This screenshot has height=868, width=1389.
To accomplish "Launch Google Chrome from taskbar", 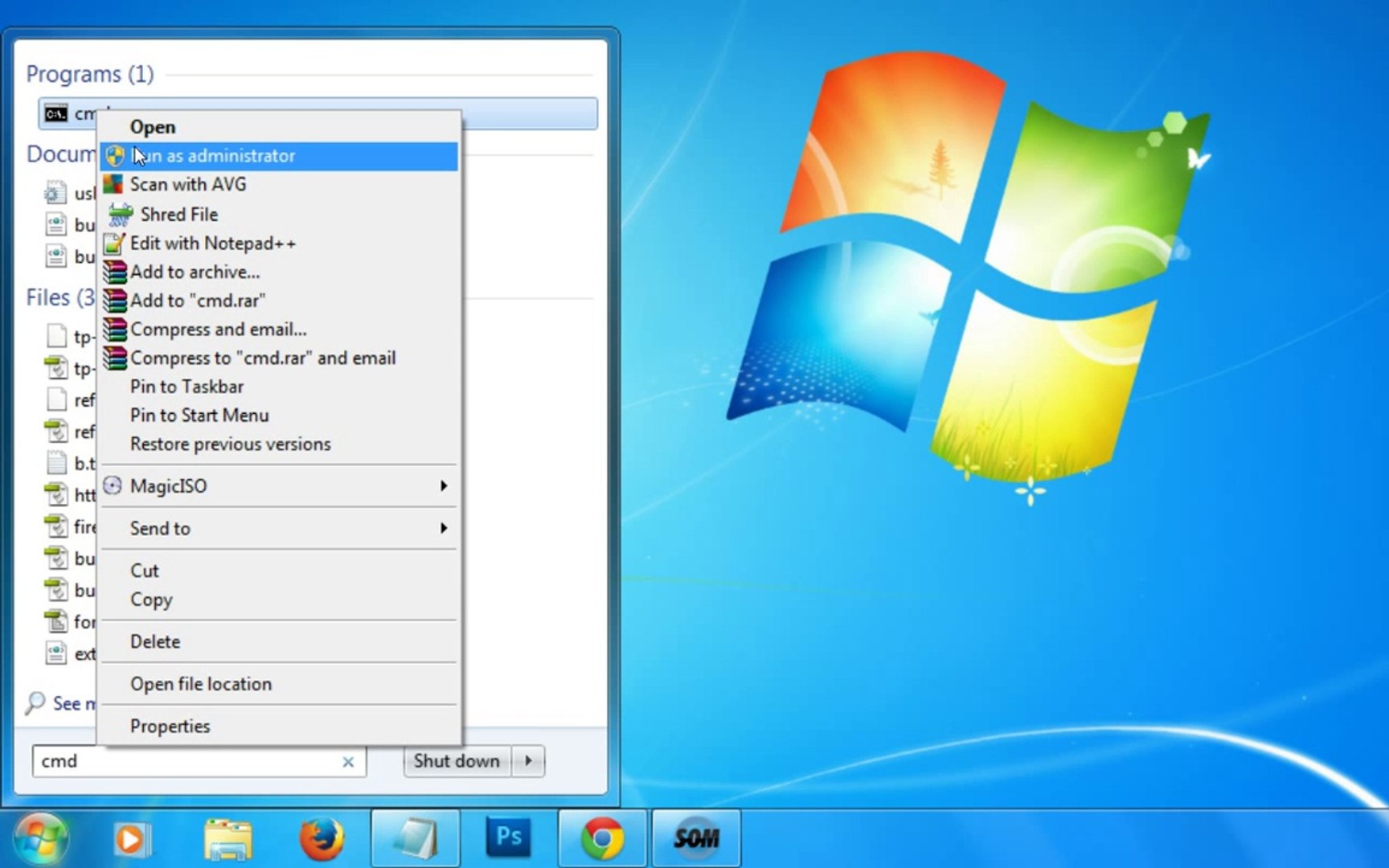I will [603, 839].
